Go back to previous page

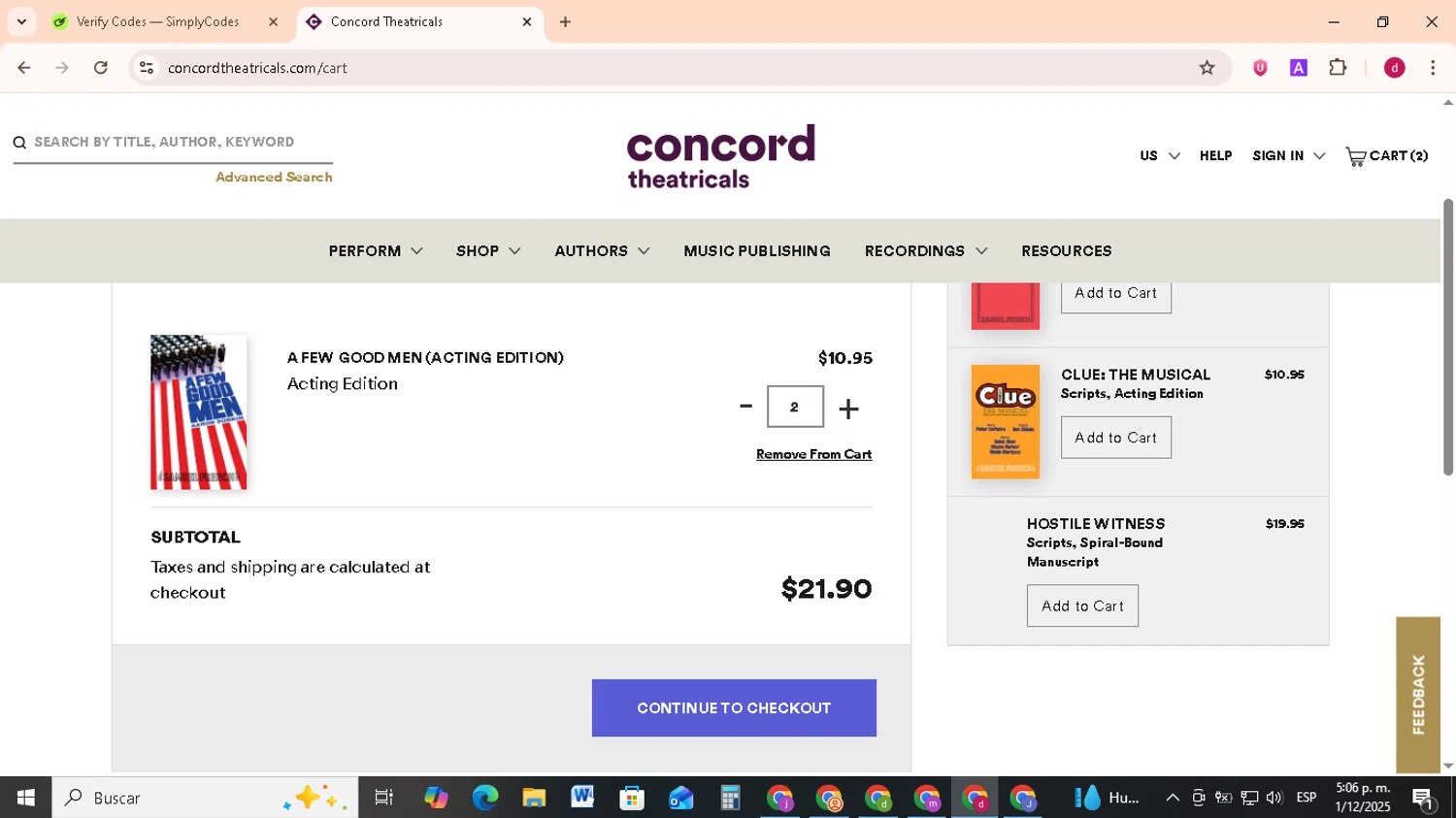tap(24, 68)
